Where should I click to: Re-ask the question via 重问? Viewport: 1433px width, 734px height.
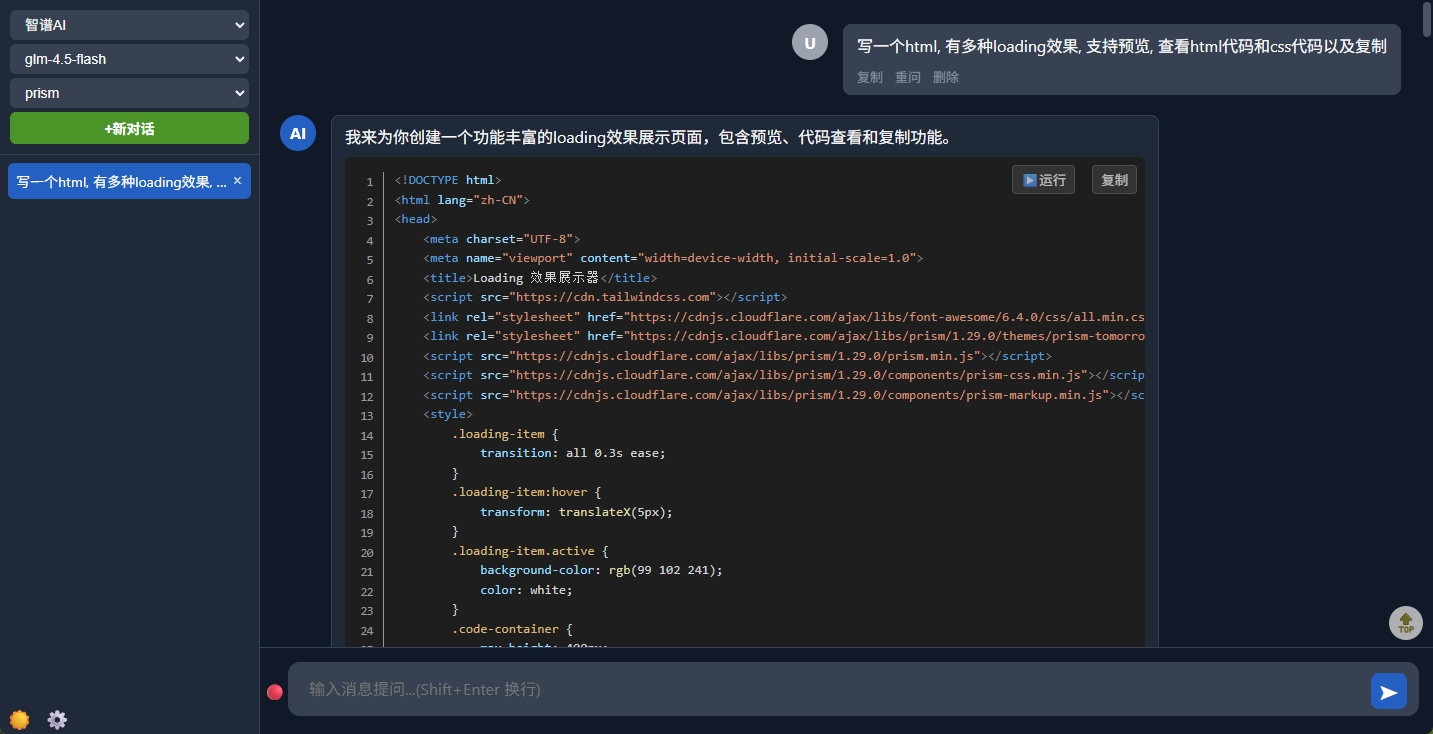tap(908, 77)
